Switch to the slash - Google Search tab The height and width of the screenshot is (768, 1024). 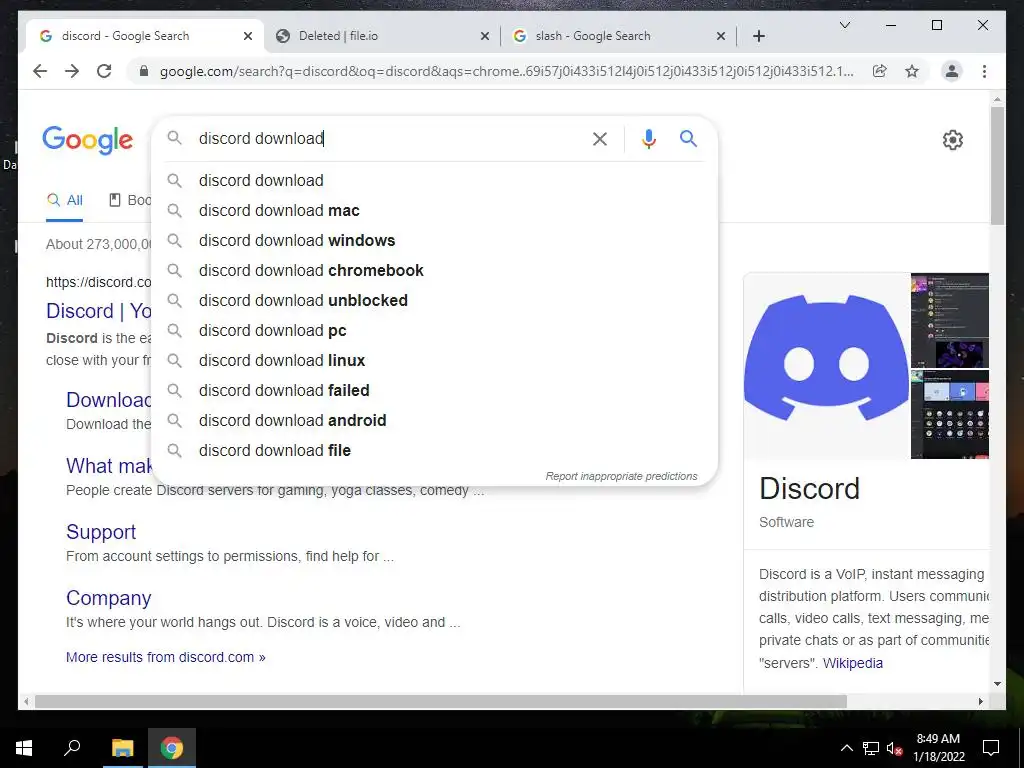619,36
